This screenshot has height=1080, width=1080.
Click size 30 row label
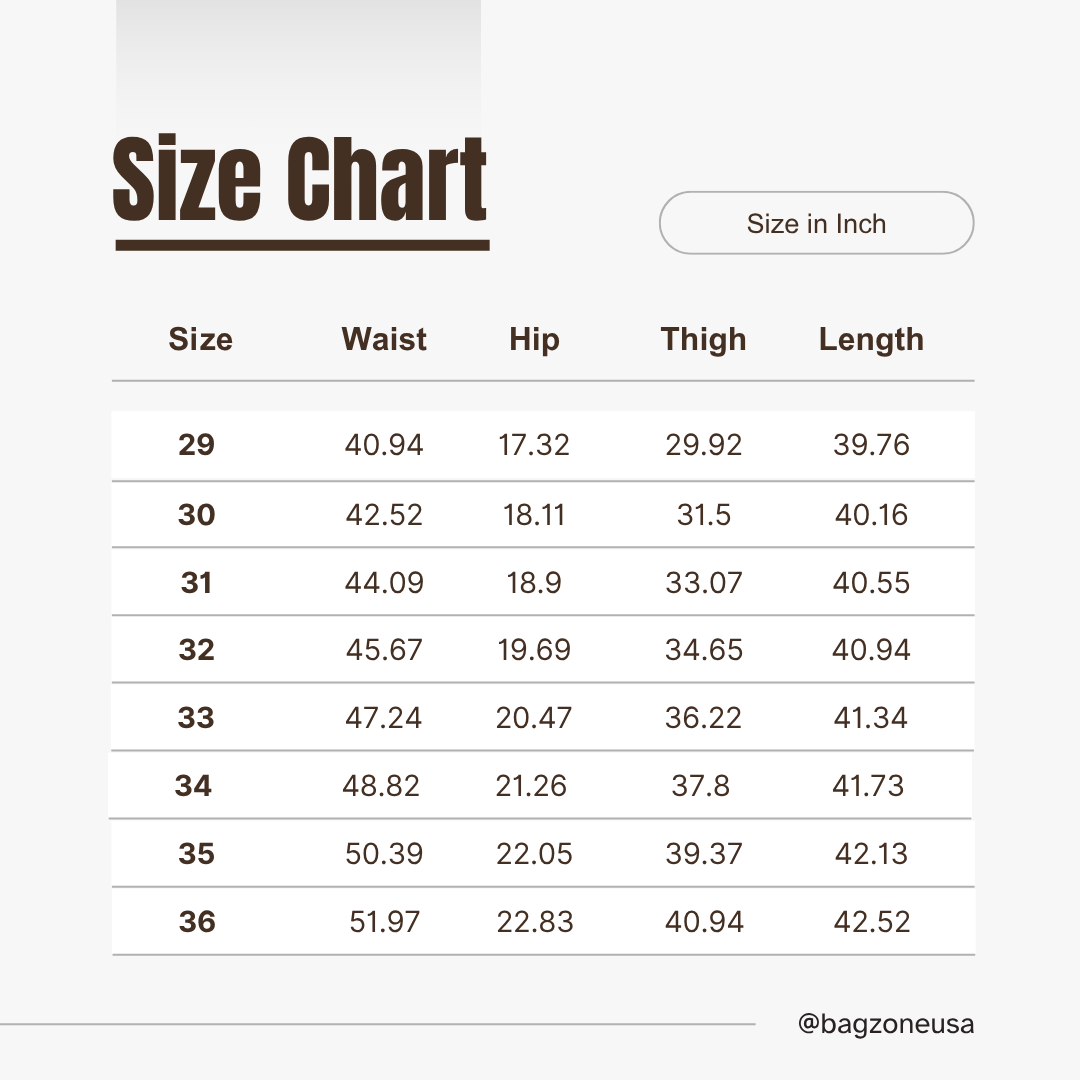click(196, 515)
